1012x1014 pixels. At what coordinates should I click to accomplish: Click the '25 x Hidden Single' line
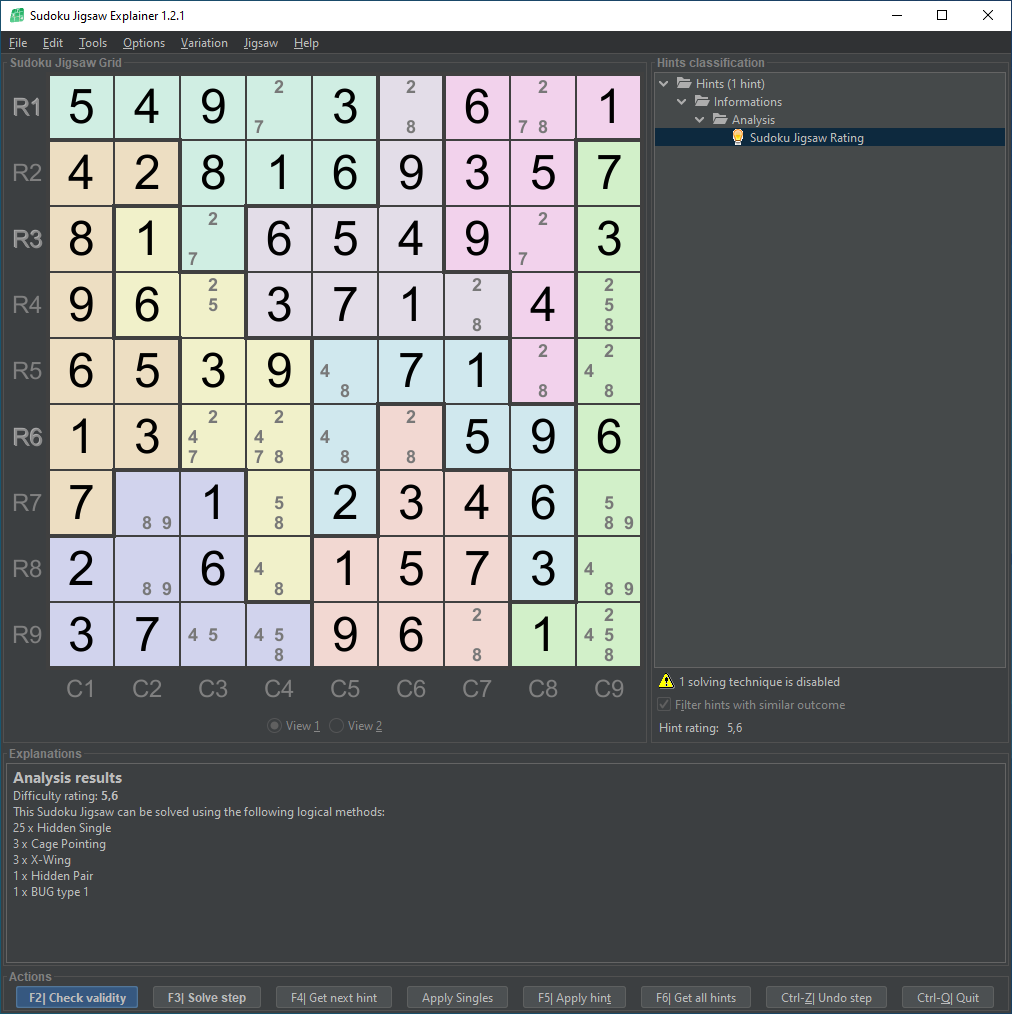point(62,828)
